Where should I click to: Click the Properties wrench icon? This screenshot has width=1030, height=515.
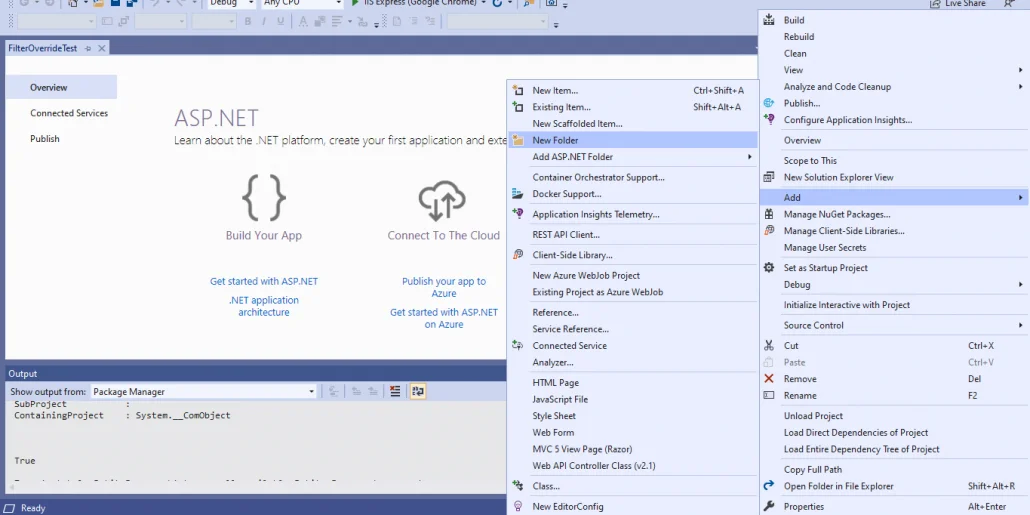pos(769,506)
